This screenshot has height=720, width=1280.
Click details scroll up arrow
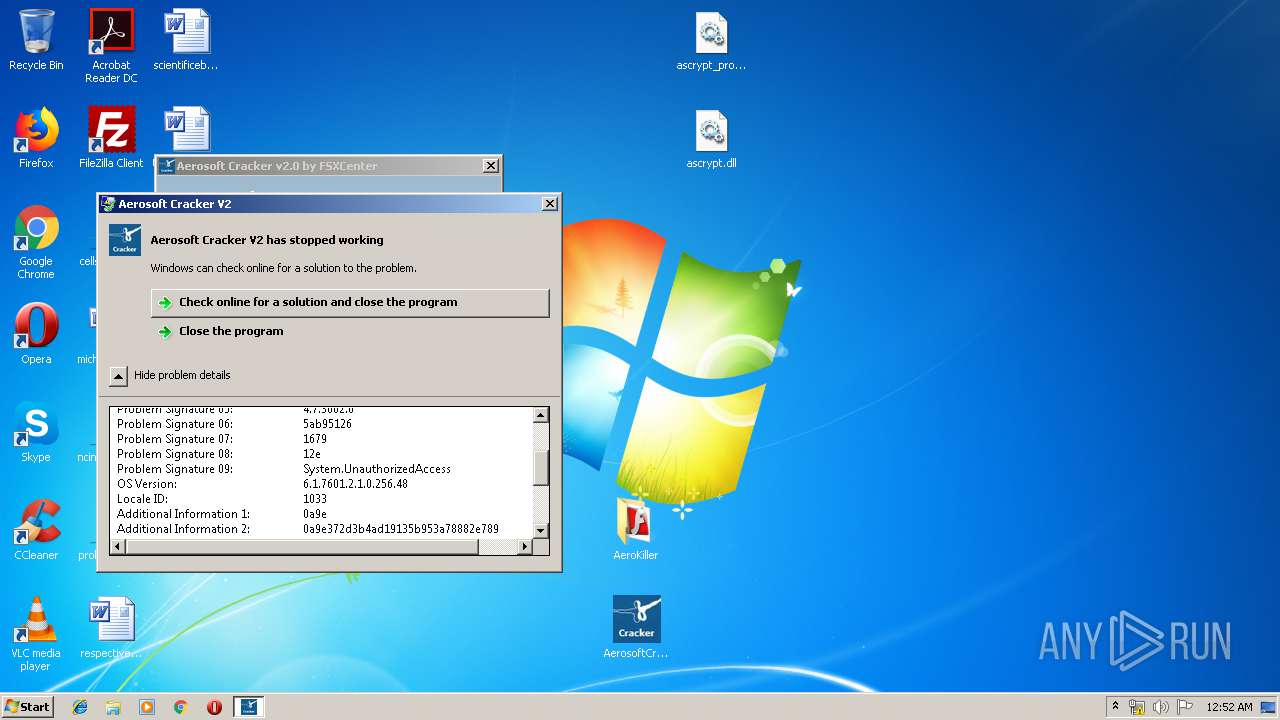pos(541,415)
